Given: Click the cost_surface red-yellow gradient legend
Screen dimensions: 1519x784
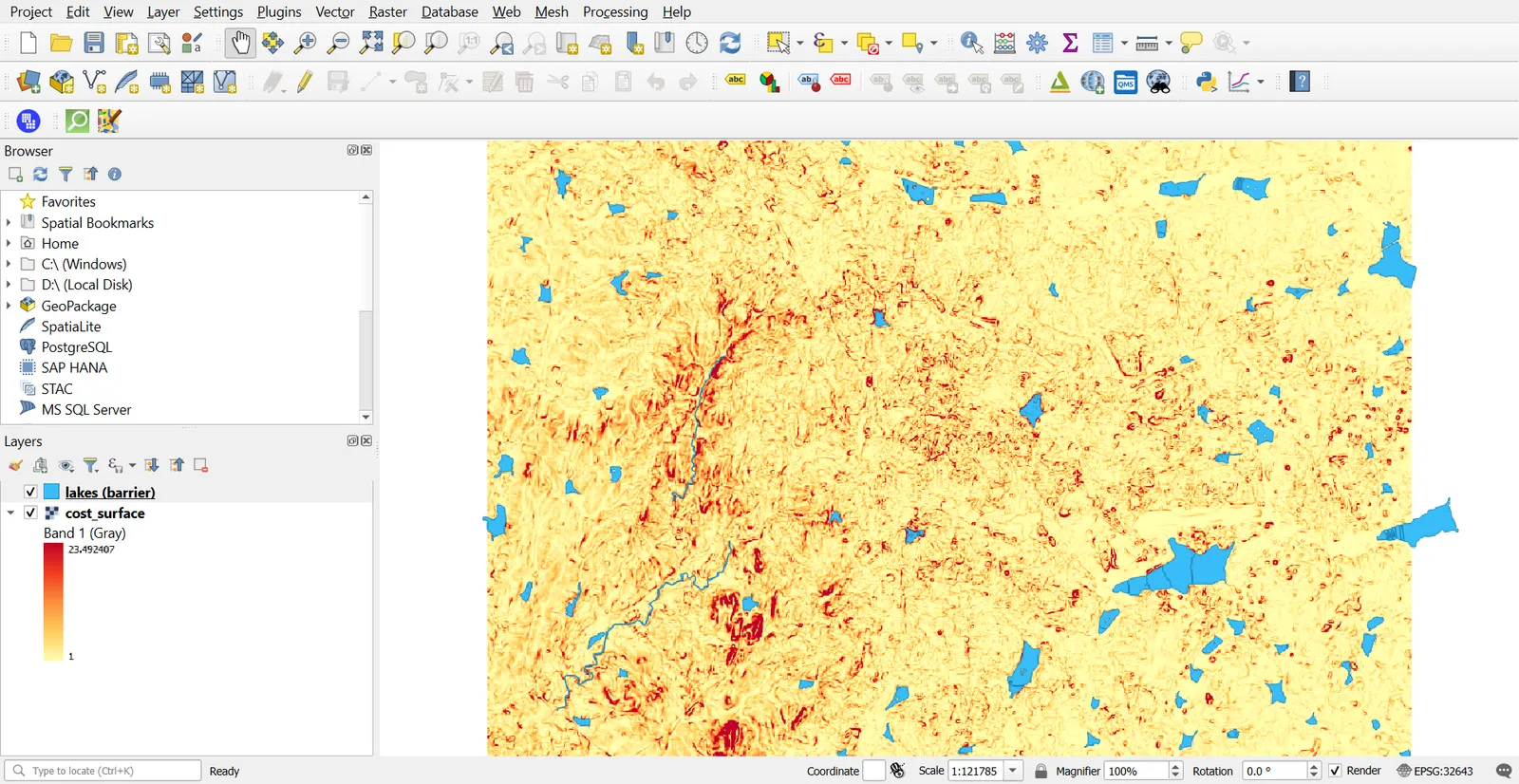Looking at the screenshot, I should 53,602.
